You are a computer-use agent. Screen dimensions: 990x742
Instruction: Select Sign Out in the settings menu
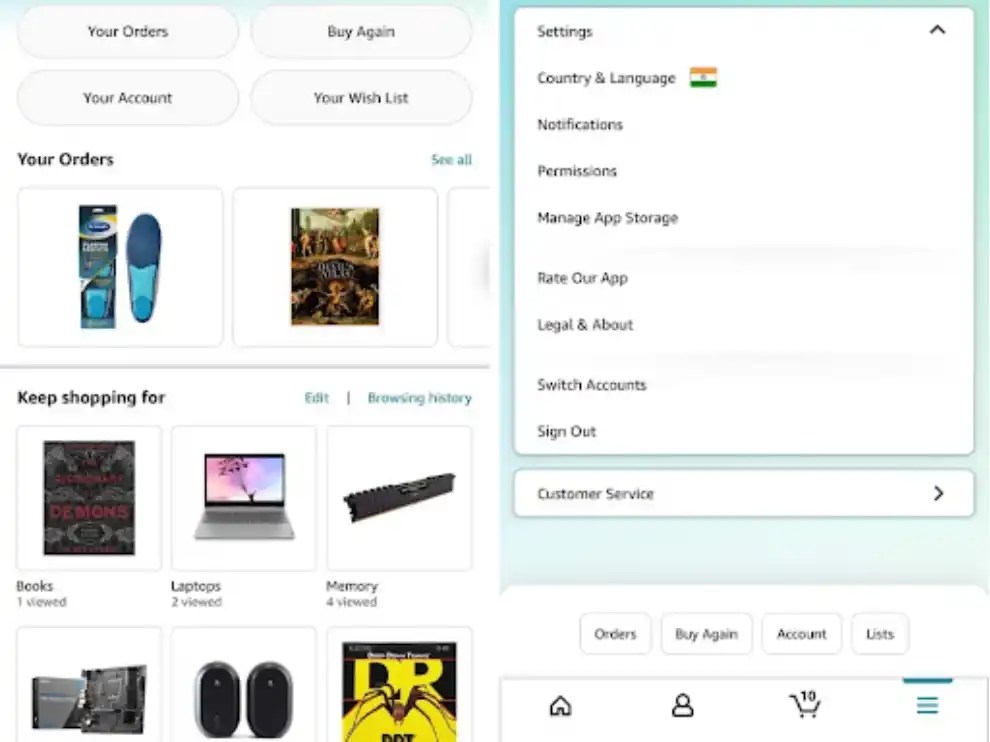point(566,431)
